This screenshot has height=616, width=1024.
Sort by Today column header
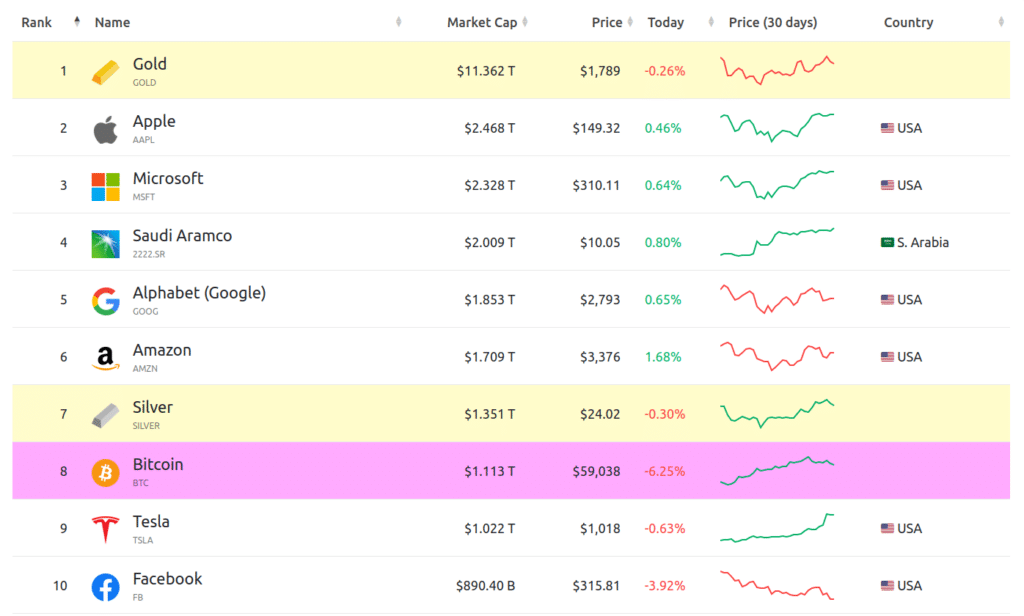666,22
